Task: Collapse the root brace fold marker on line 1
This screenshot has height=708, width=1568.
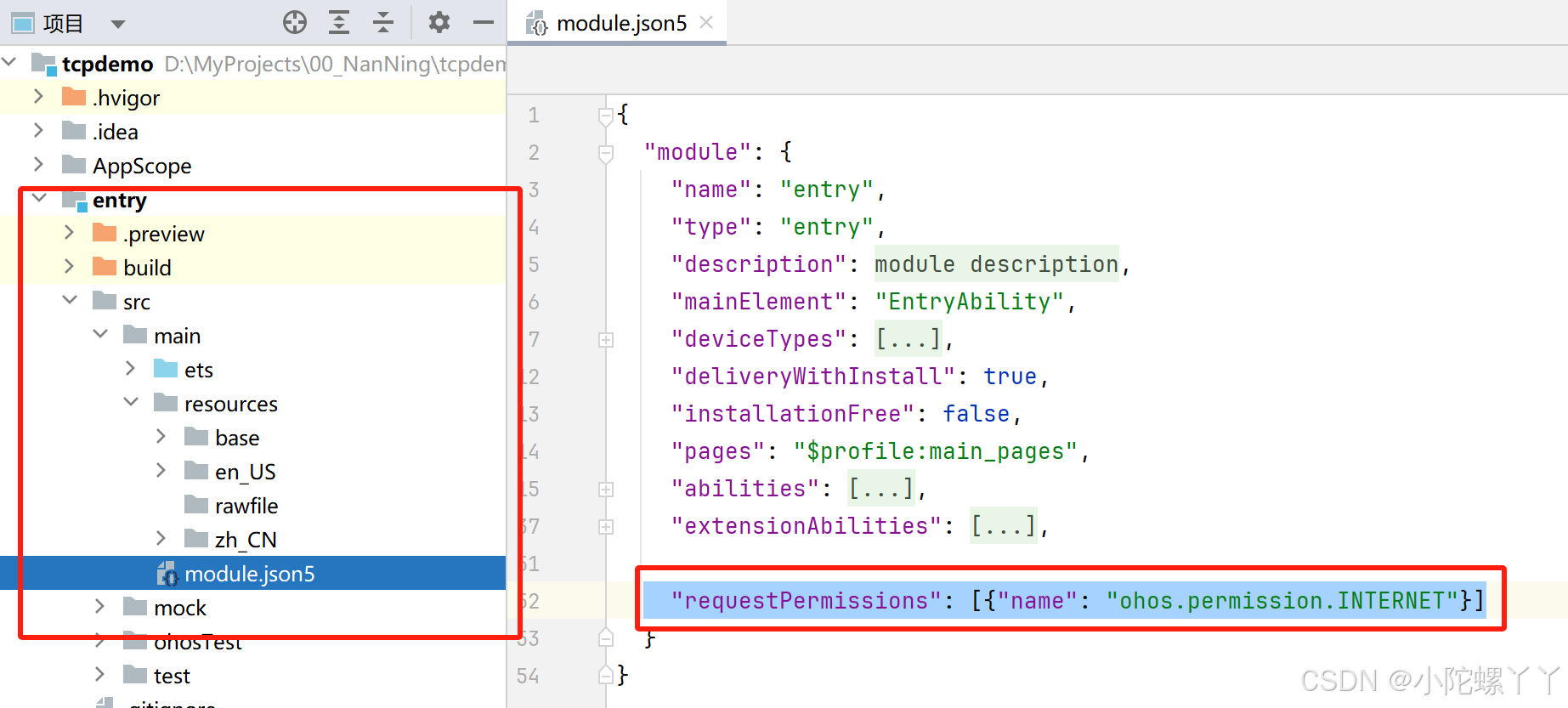Action: tap(606, 116)
